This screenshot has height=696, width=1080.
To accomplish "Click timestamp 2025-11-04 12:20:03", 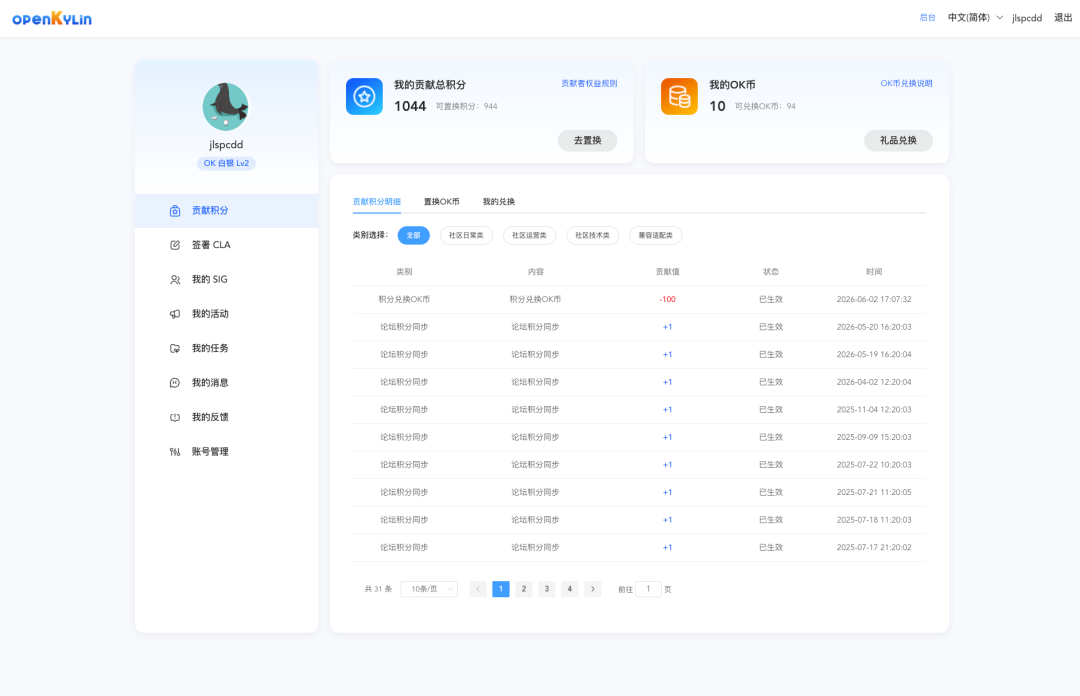I will [x=874, y=410].
